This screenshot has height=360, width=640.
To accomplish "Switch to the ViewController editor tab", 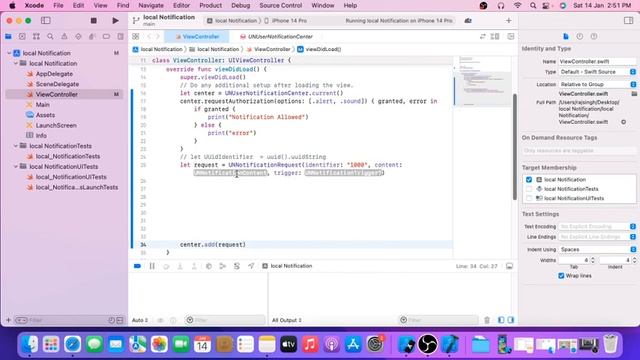I will point(197,36).
